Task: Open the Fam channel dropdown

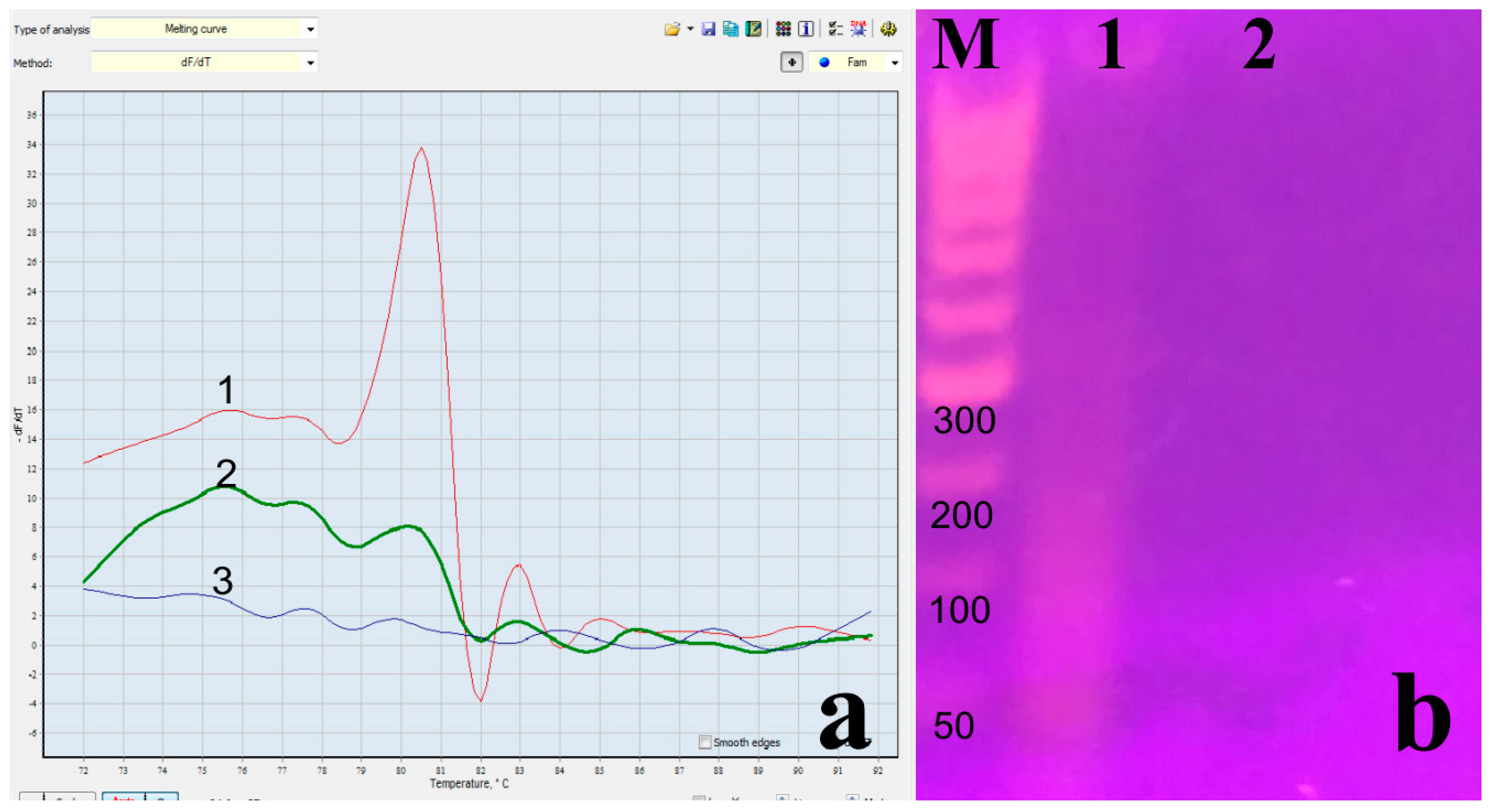Action: (894, 63)
